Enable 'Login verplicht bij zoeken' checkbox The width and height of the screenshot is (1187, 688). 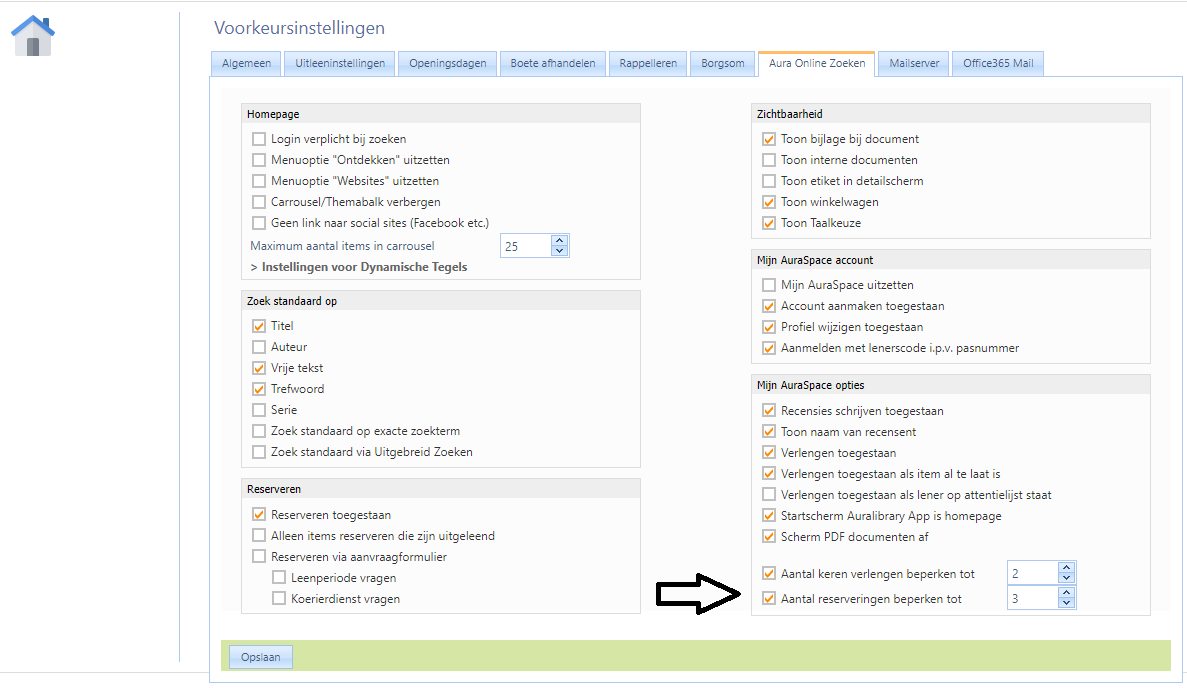[x=259, y=139]
